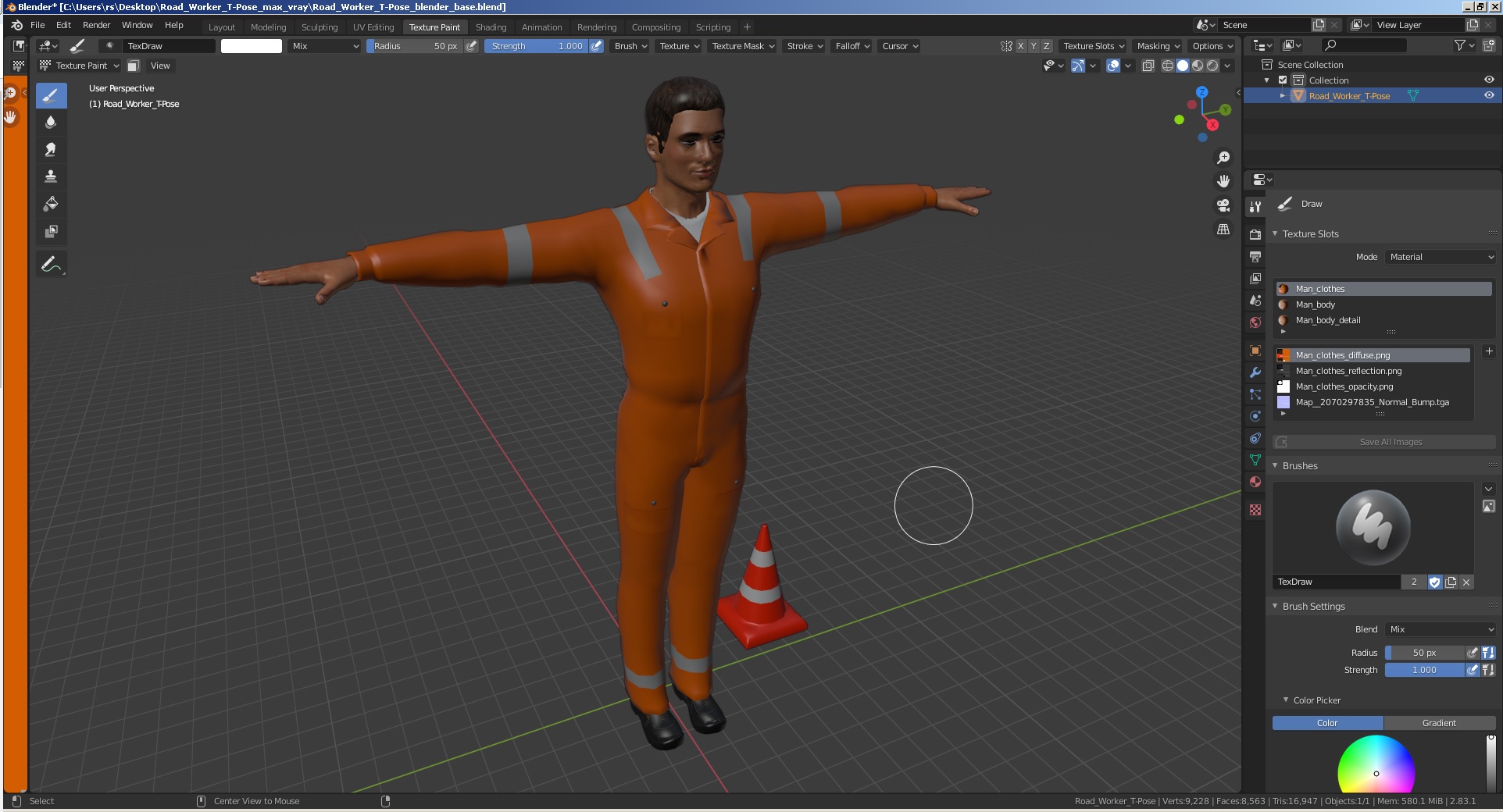Screen dimensions: 1503x812
Task: Open Material properties tab
Action: (1255, 482)
